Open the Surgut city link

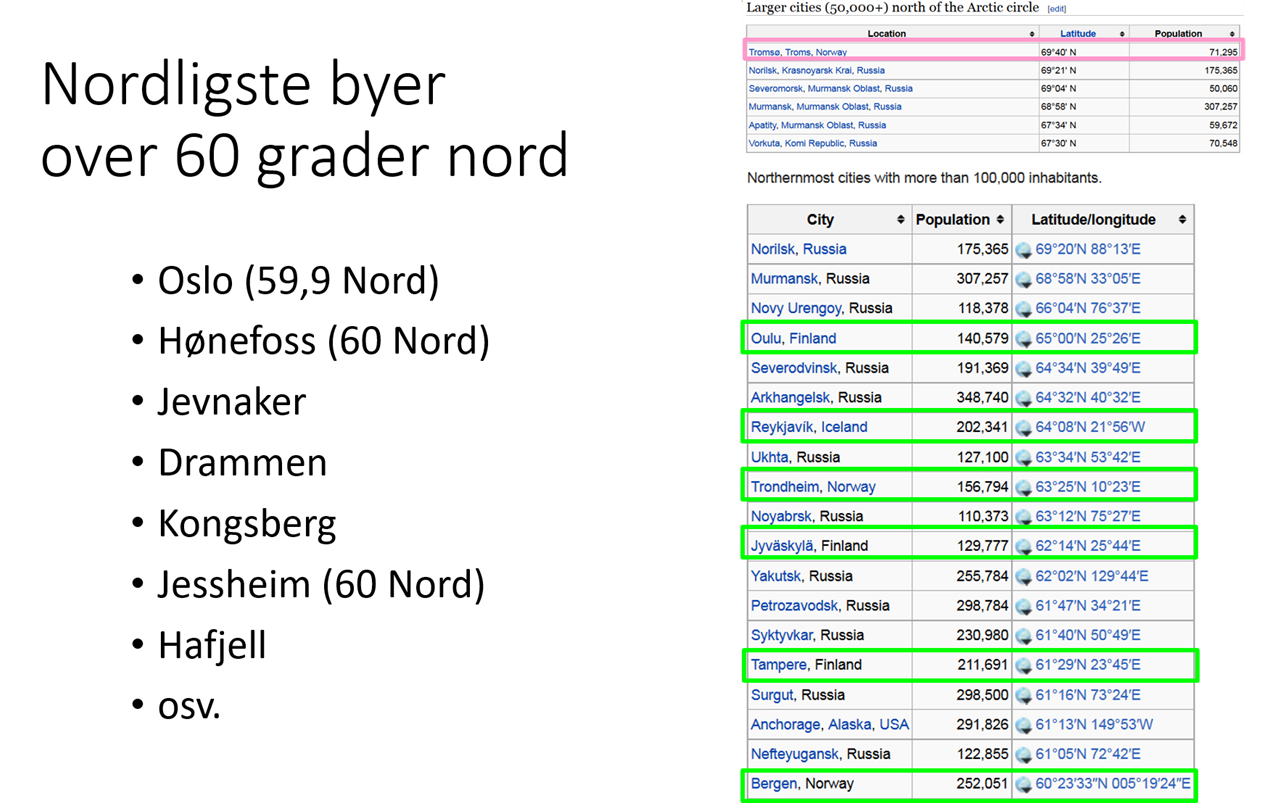pos(773,695)
